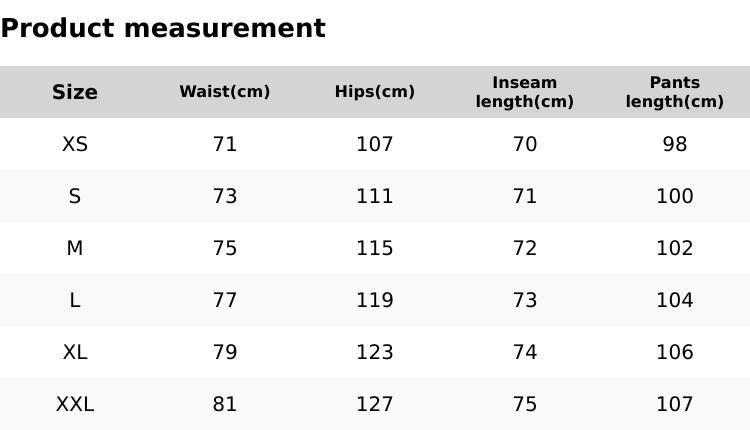Click the Waist(cm) column header
The height and width of the screenshot is (430, 750).
[x=225, y=92]
